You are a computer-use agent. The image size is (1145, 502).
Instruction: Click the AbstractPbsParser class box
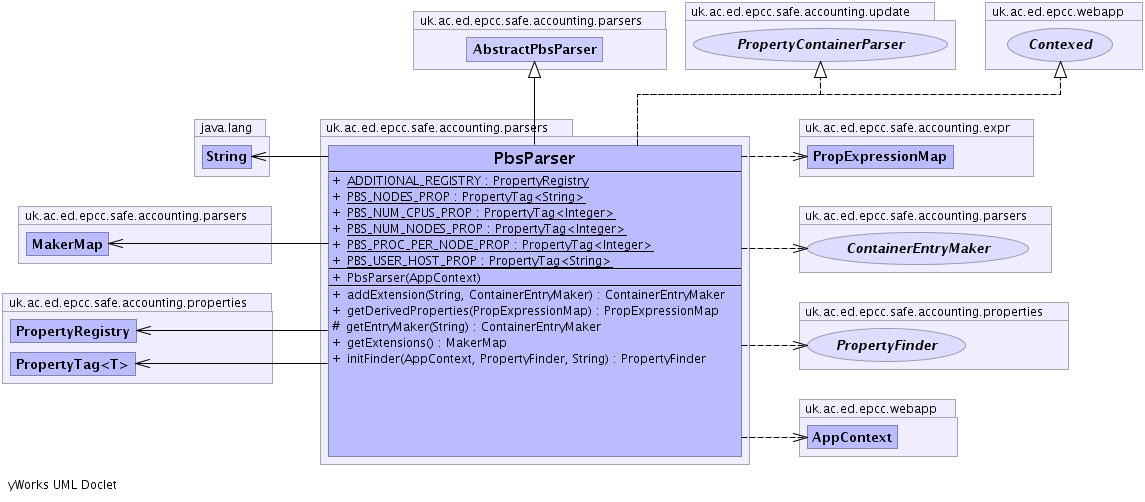coord(534,49)
